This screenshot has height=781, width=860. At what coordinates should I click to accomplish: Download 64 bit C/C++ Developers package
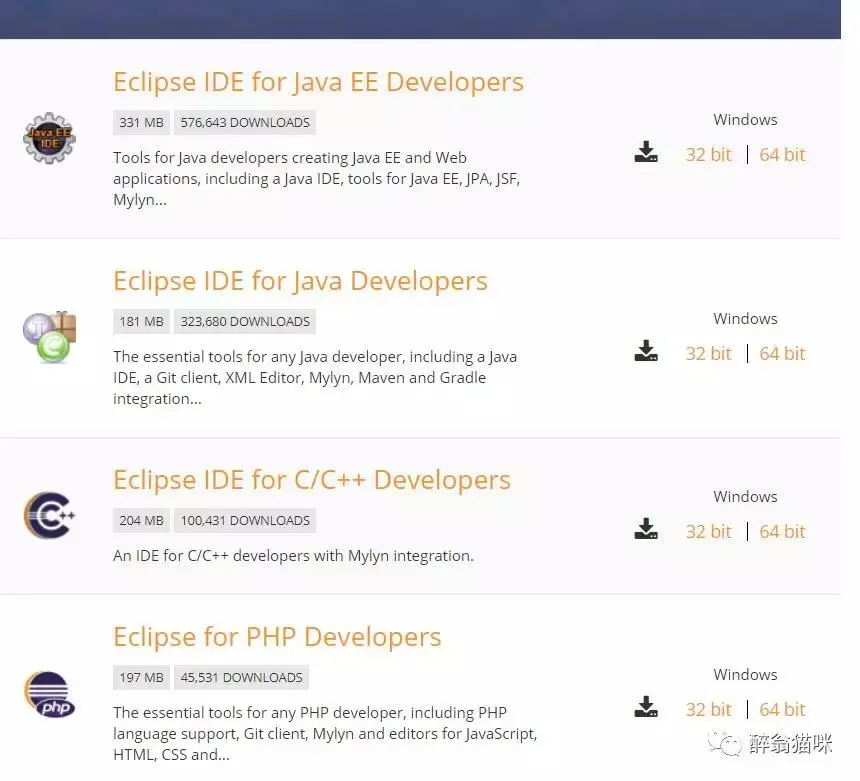(782, 531)
